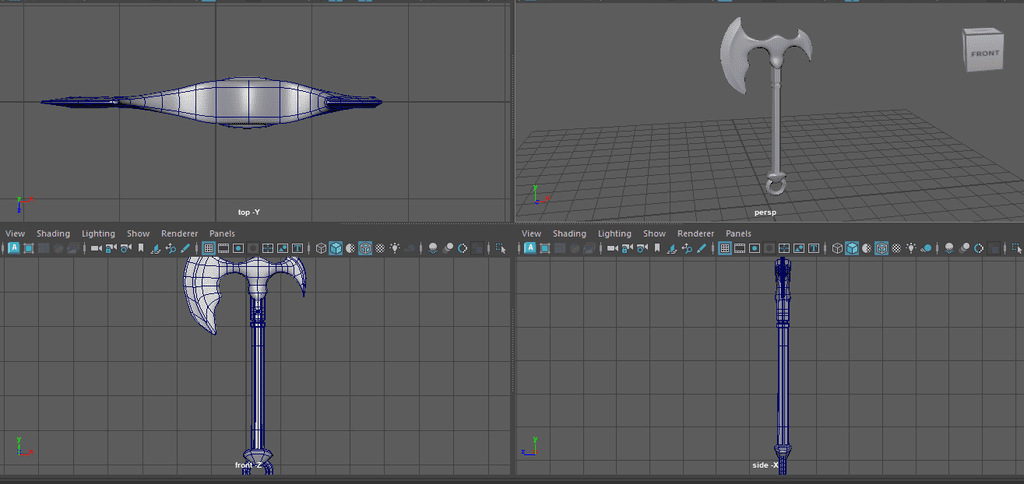1024x484 pixels.
Task: Expand the Lighting dropdown menu of the side view
Action: [614, 233]
